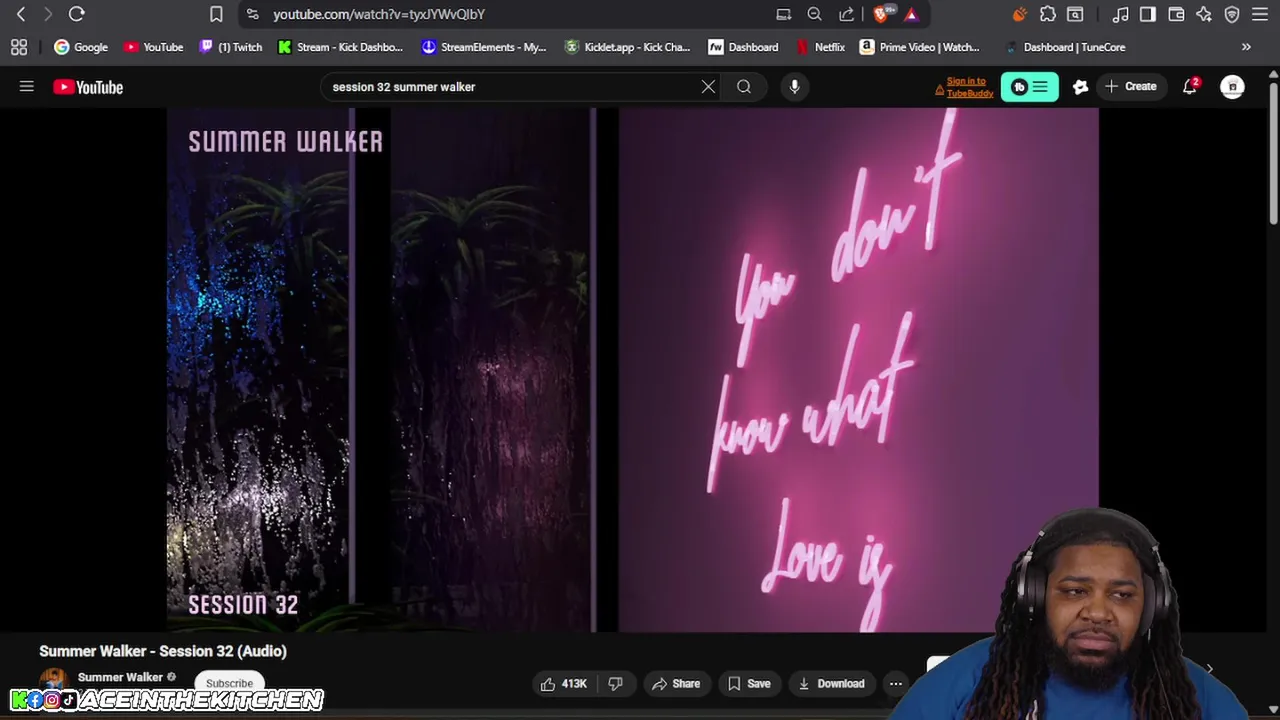This screenshot has width=1280, height=720.
Task: Start voice search with microphone icon
Action: [x=794, y=87]
